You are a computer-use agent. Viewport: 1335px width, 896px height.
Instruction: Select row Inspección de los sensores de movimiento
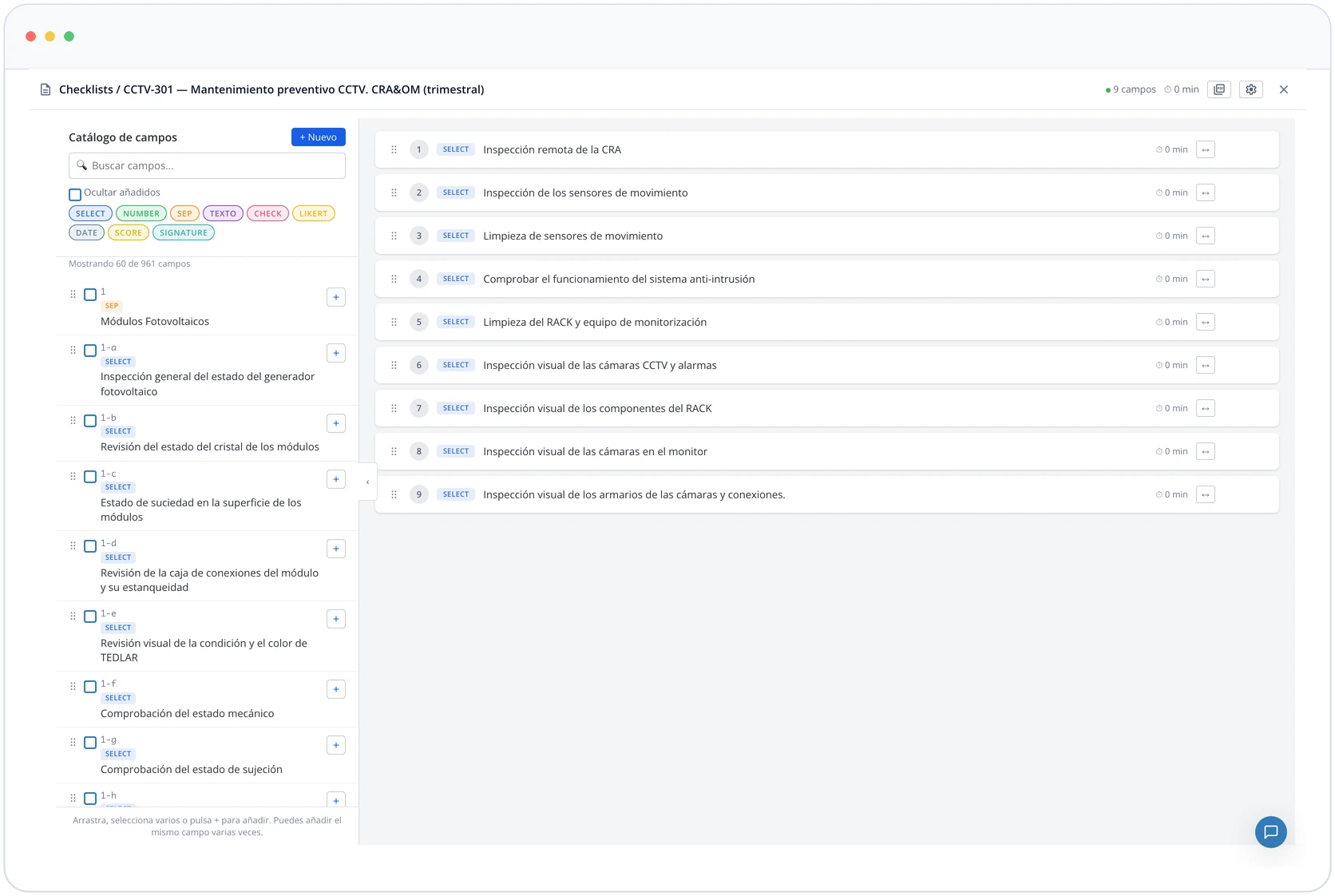pos(827,192)
